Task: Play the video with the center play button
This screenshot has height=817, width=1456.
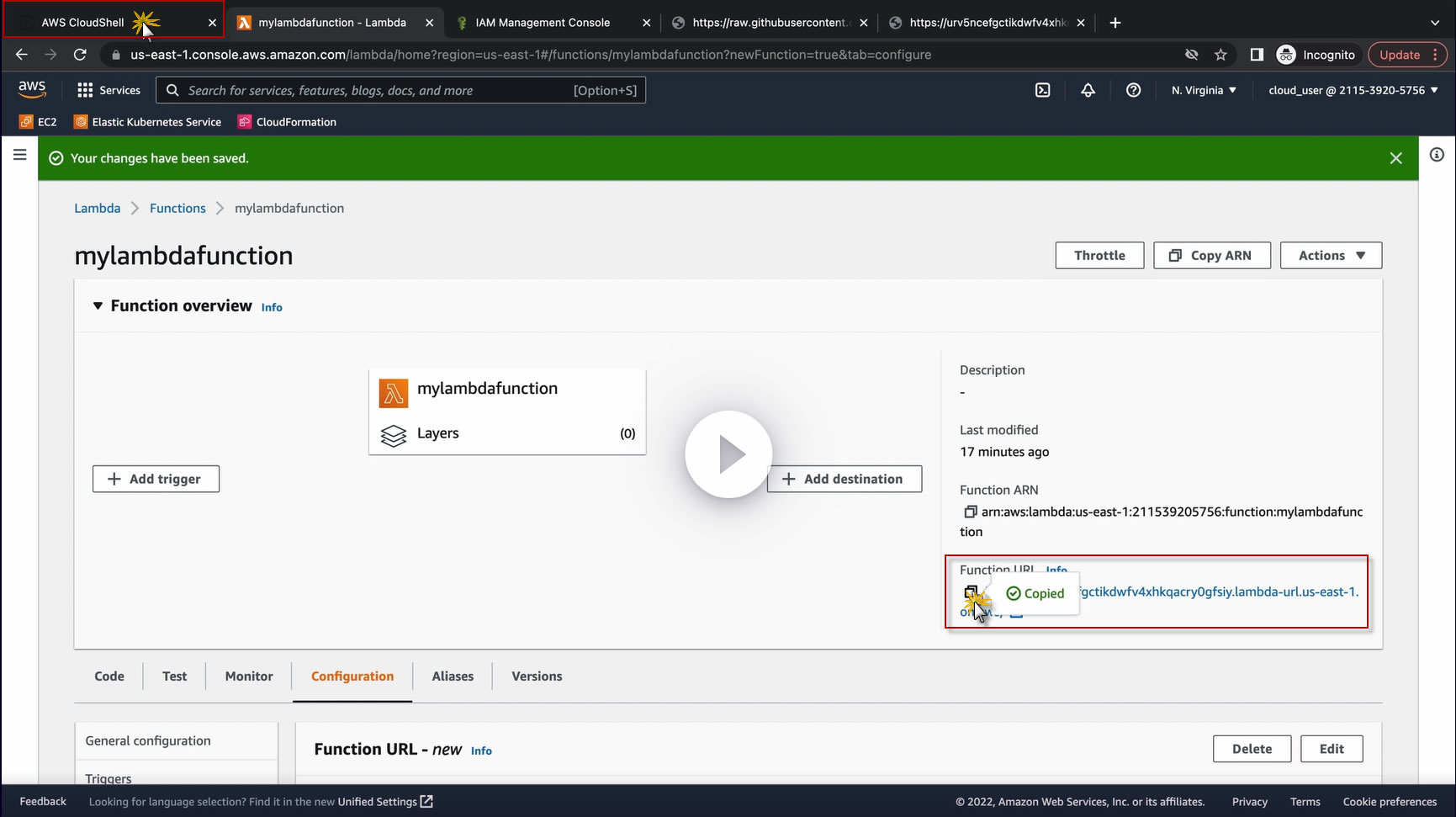Action: (728, 454)
